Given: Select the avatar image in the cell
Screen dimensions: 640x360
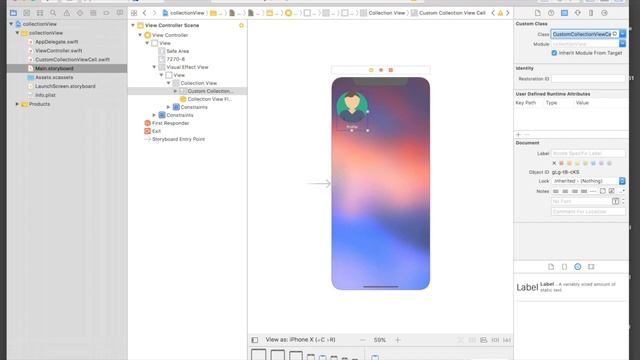Looking at the screenshot, I should click(352, 107).
